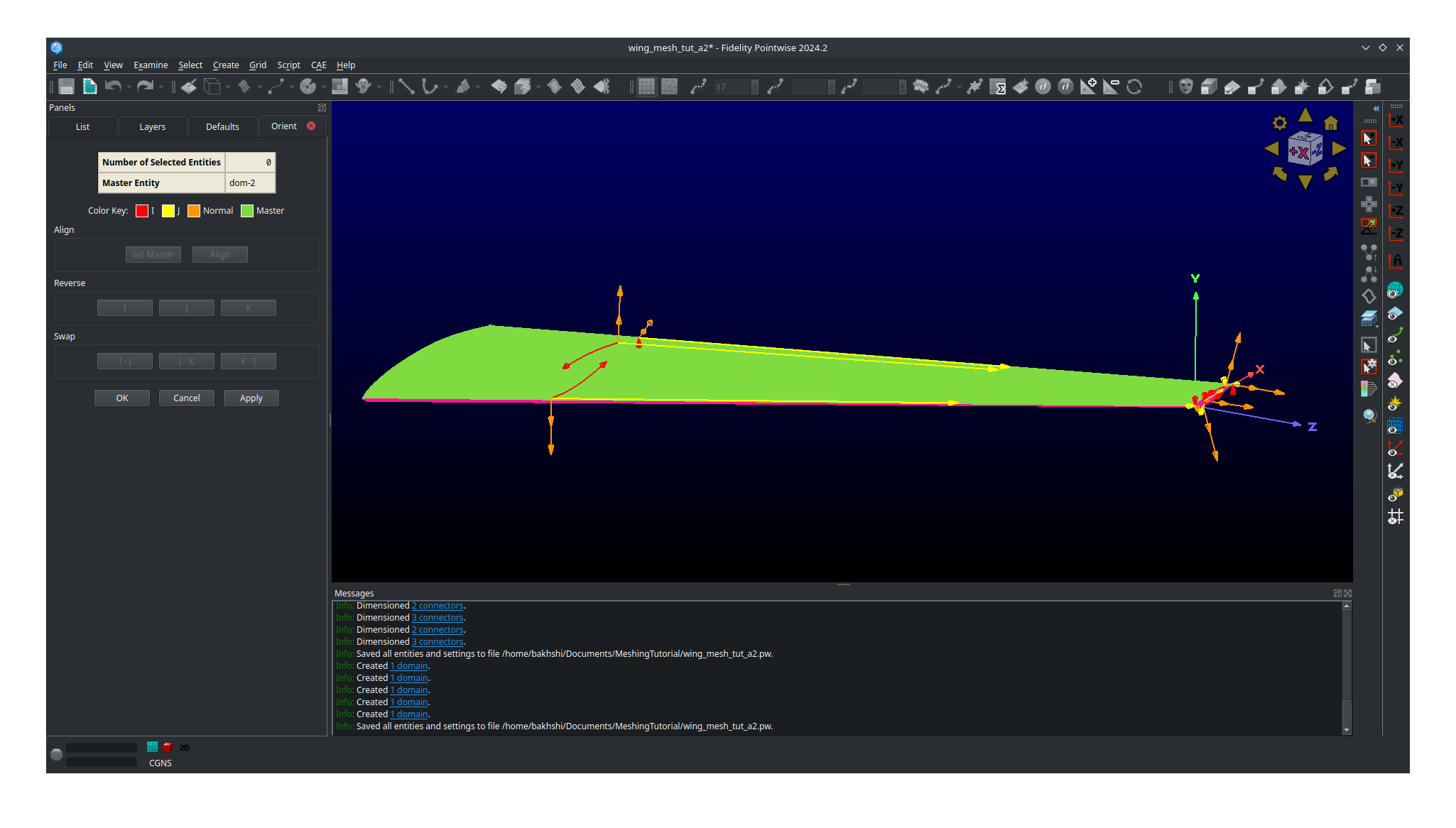Switch to the Layers tab

pos(152,126)
